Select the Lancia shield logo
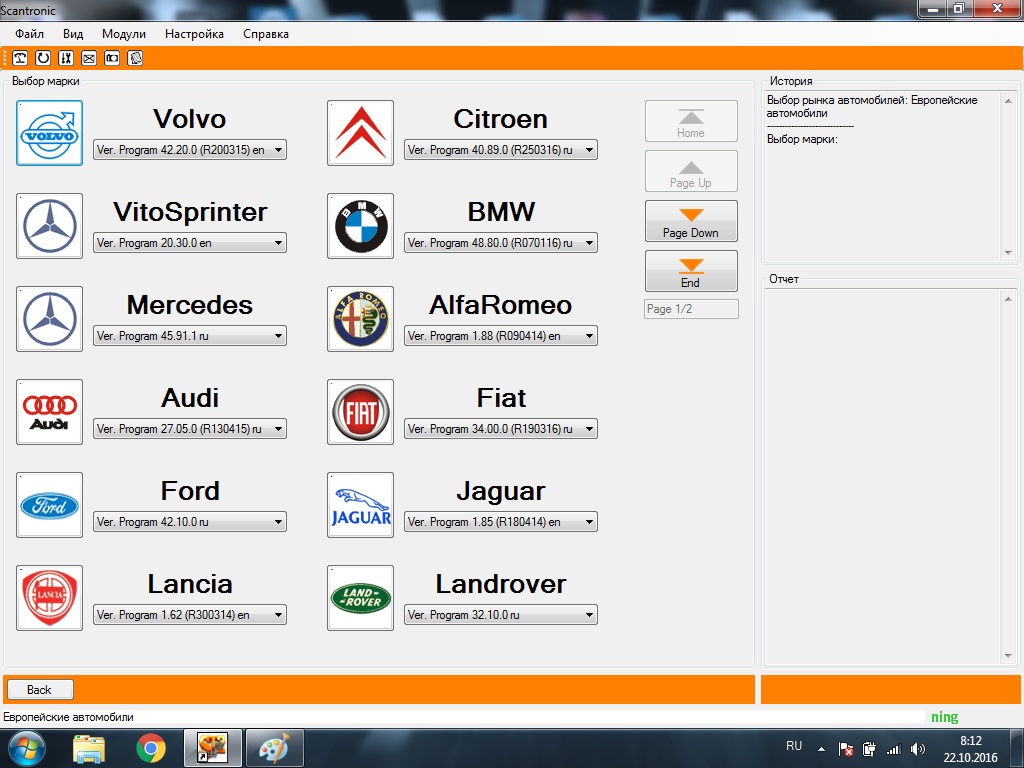This screenshot has height=768, width=1024. pyautogui.click(x=50, y=598)
